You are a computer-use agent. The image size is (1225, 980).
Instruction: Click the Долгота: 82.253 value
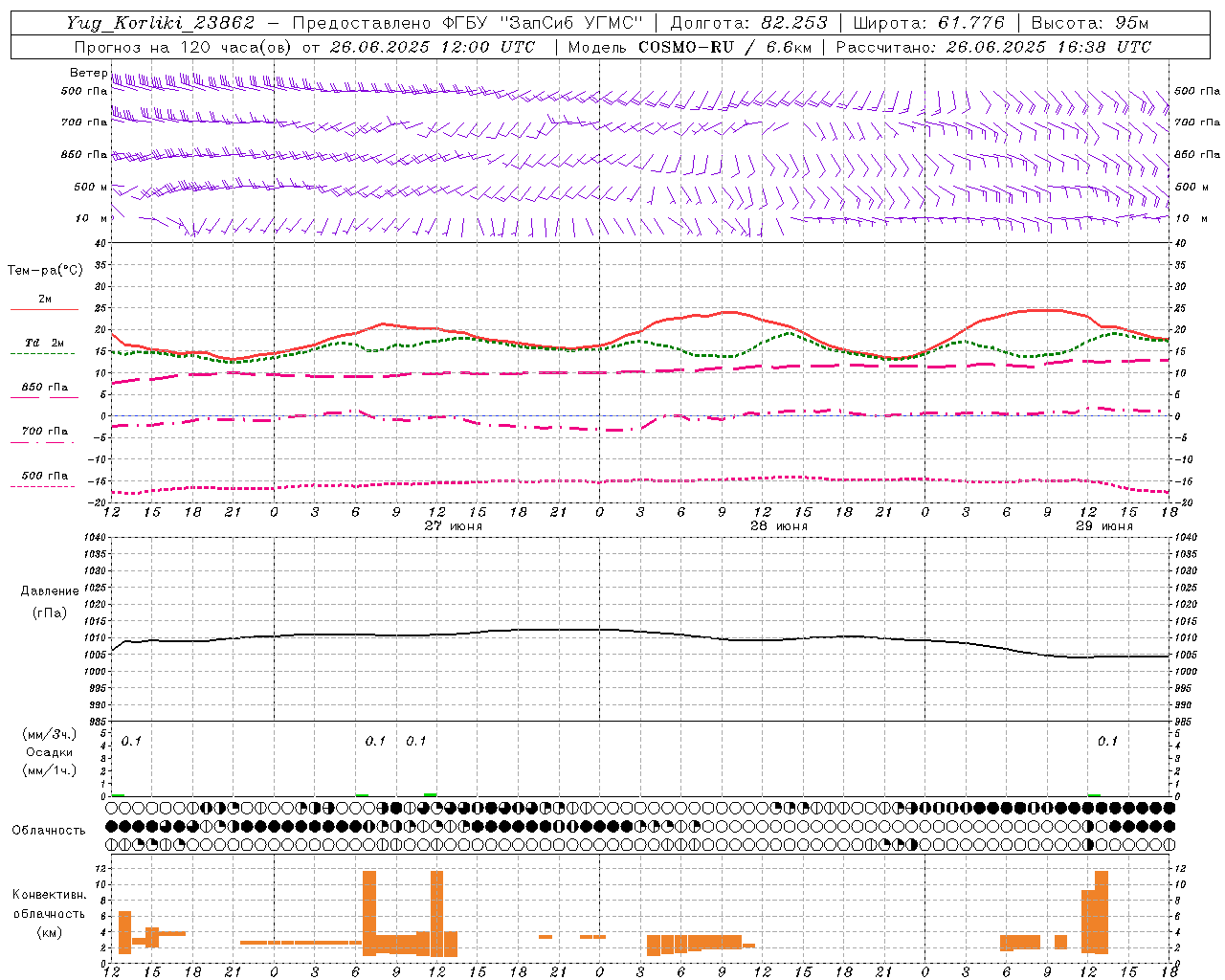(x=748, y=23)
